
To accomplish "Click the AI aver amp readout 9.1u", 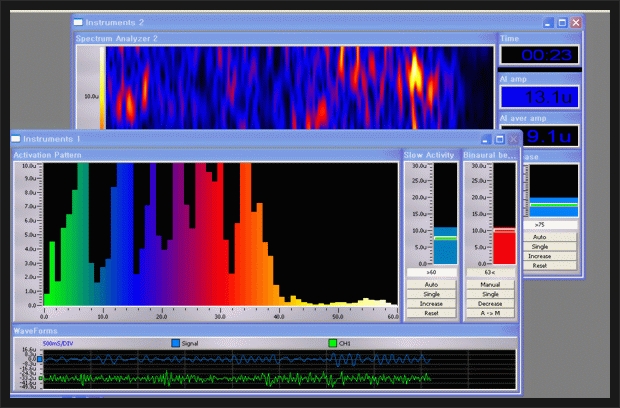I will coord(550,137).
